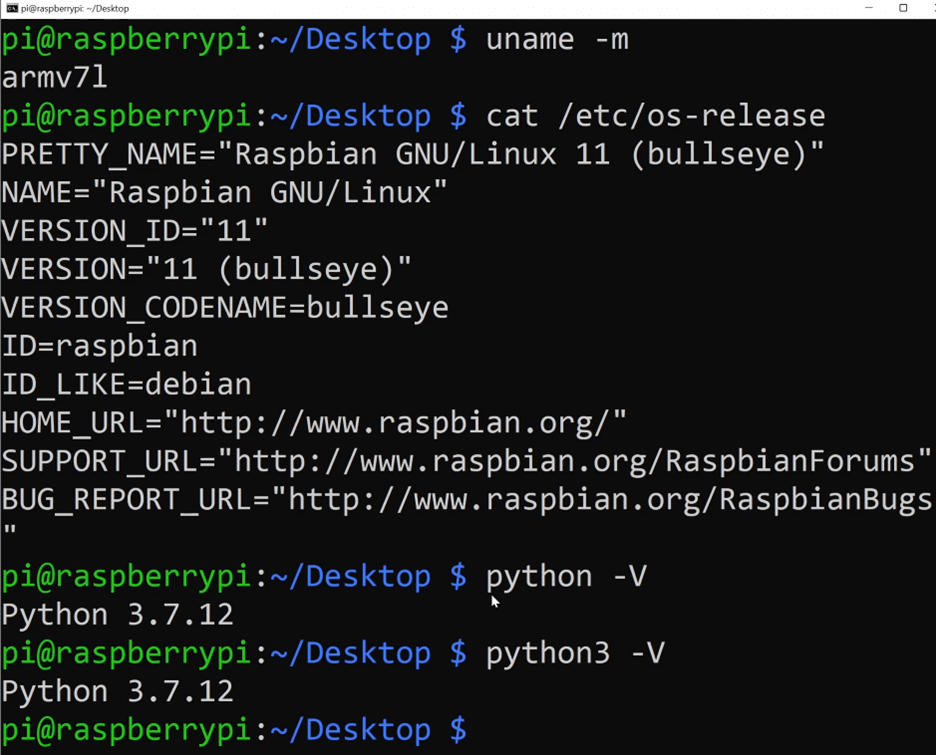Click the terminal icon in title bar

pyautogui.click(x=11, y=8)
